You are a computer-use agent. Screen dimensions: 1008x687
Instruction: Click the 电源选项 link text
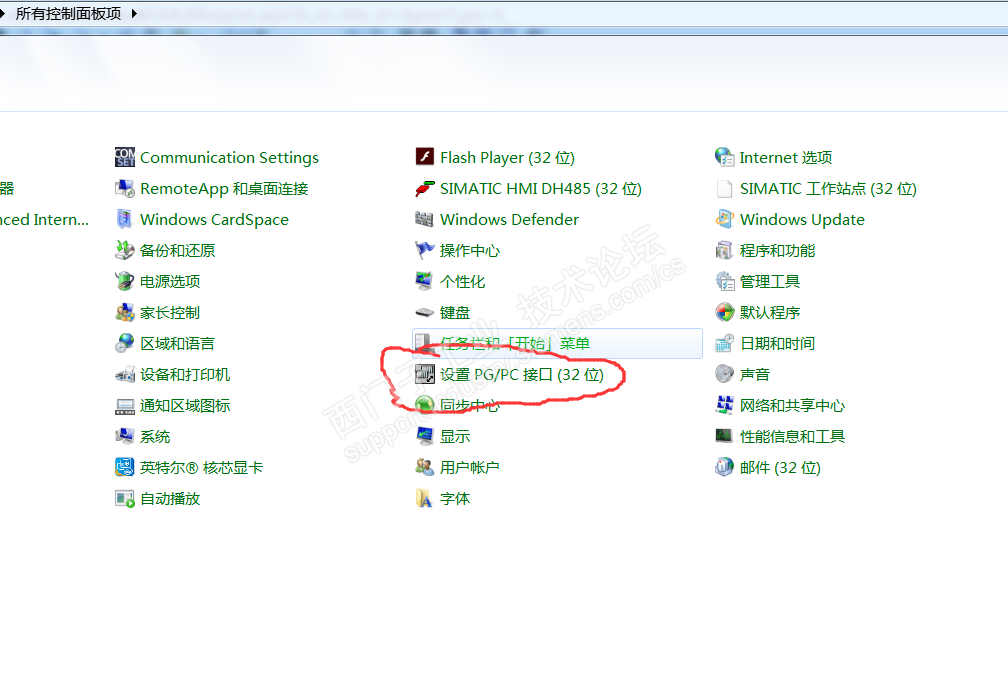coord(170,281)
